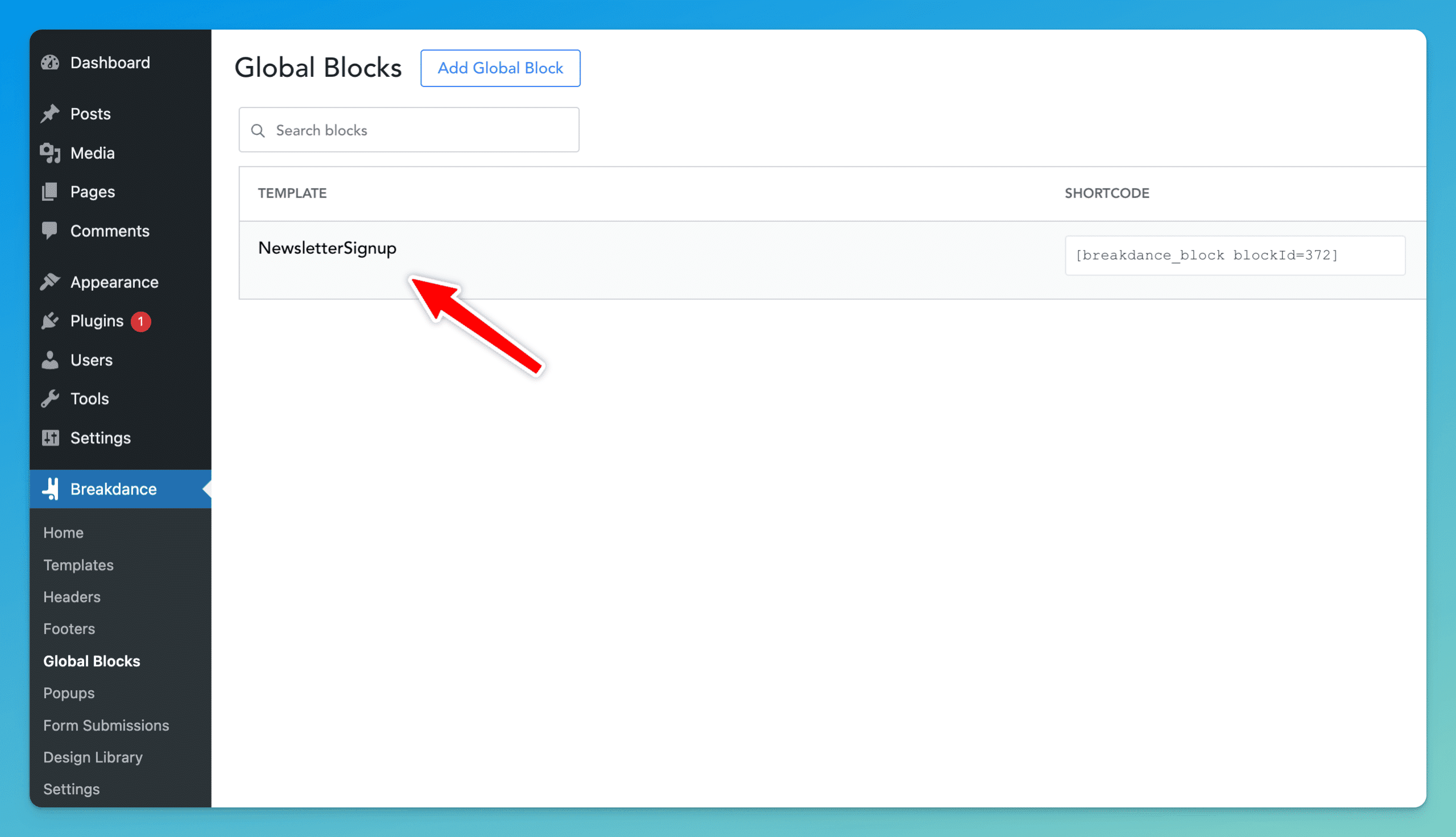Open Footers submenu link
This screenshot has width=1456, height=837.
pyautogui.click(x=69, y=628)
